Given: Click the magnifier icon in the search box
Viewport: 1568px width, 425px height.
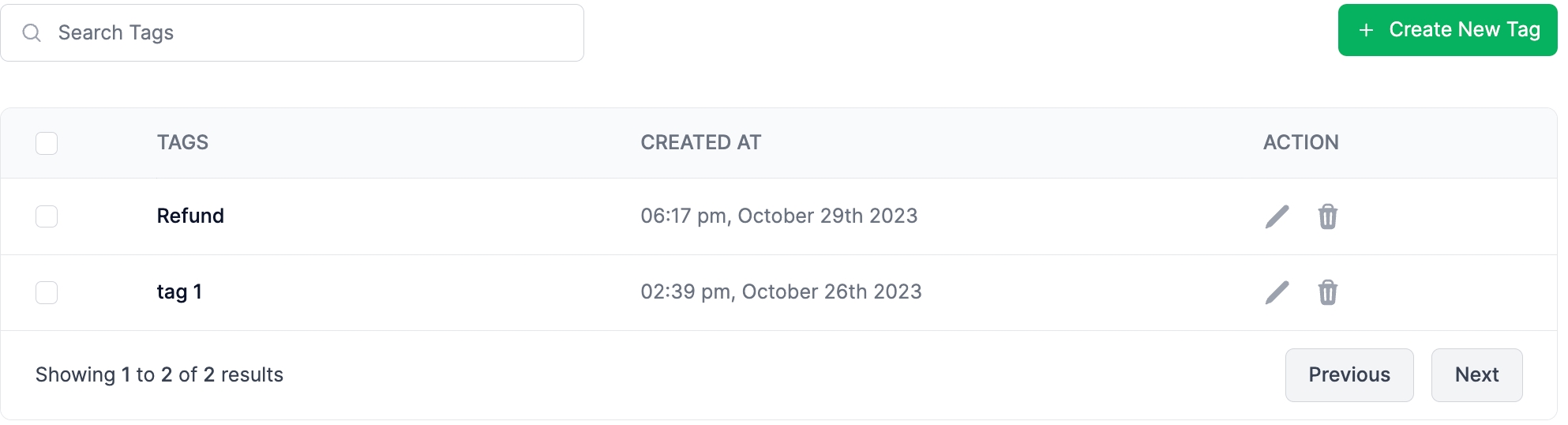Looking at the screenshot, I should pos(32,32).
